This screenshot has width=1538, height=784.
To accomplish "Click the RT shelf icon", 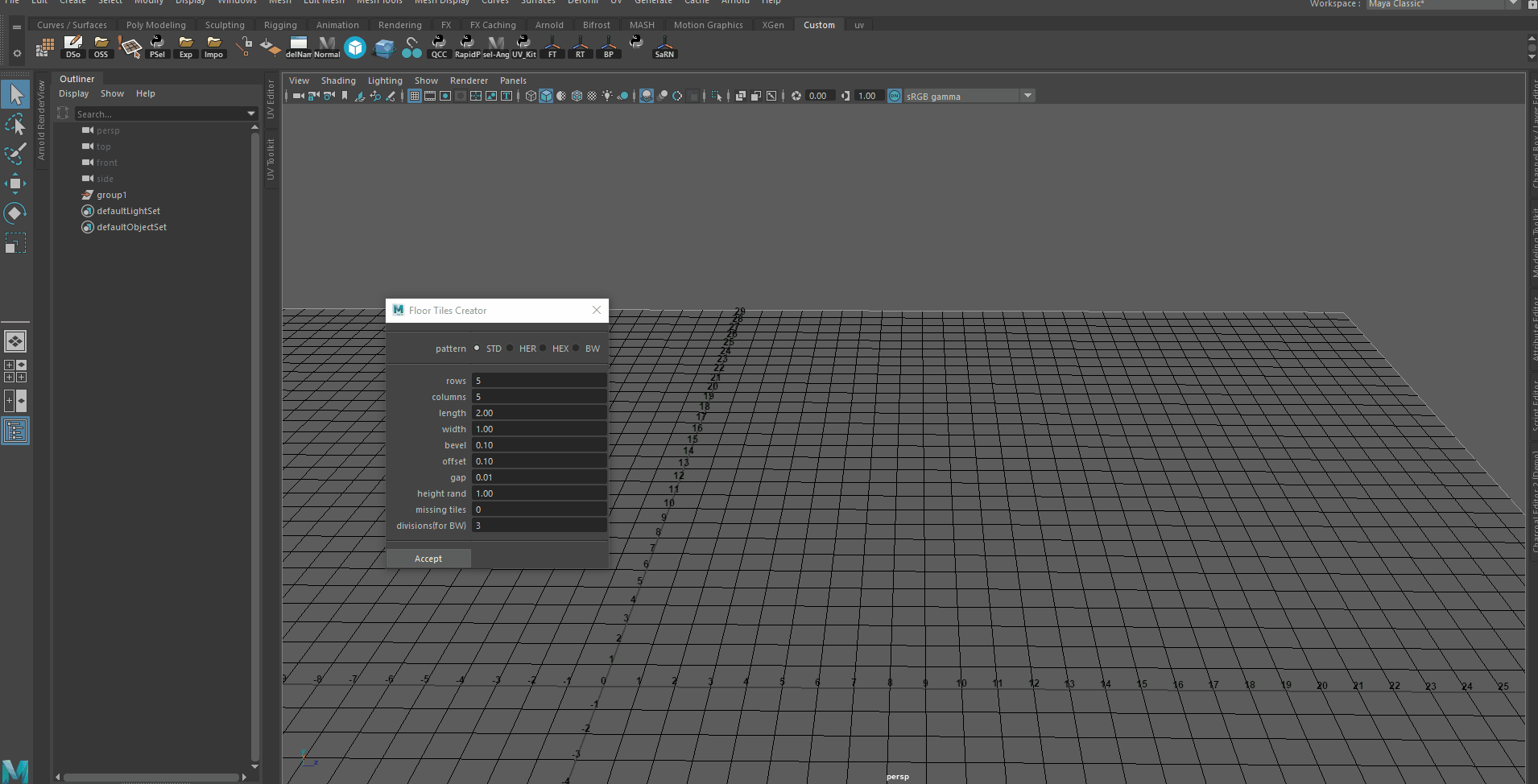I will coord(581,47).
